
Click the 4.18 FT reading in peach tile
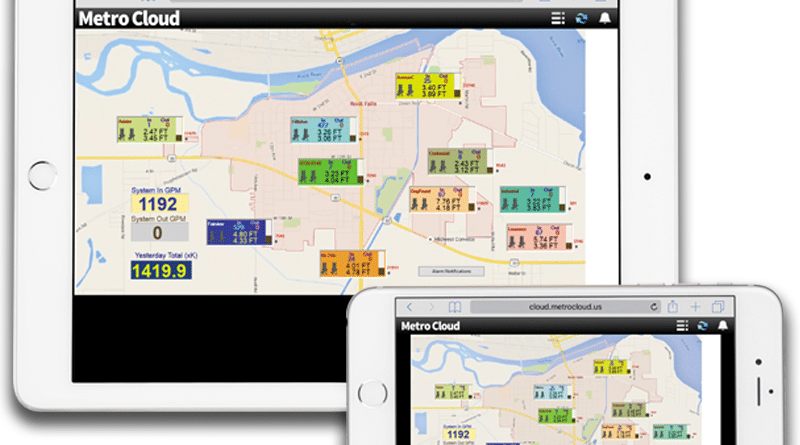(x=448, y=207)
